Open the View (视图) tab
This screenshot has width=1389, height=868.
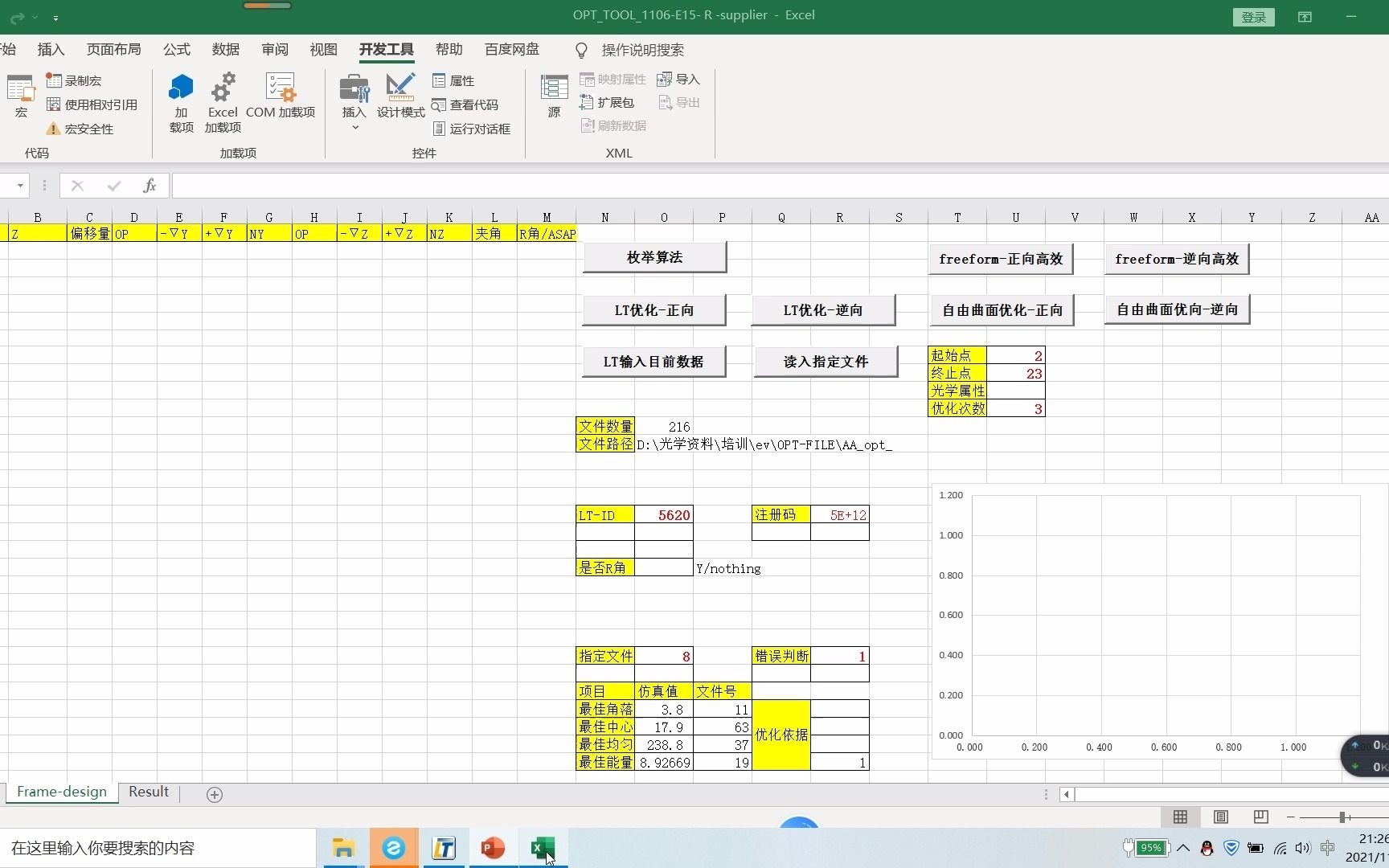[324, 50]
